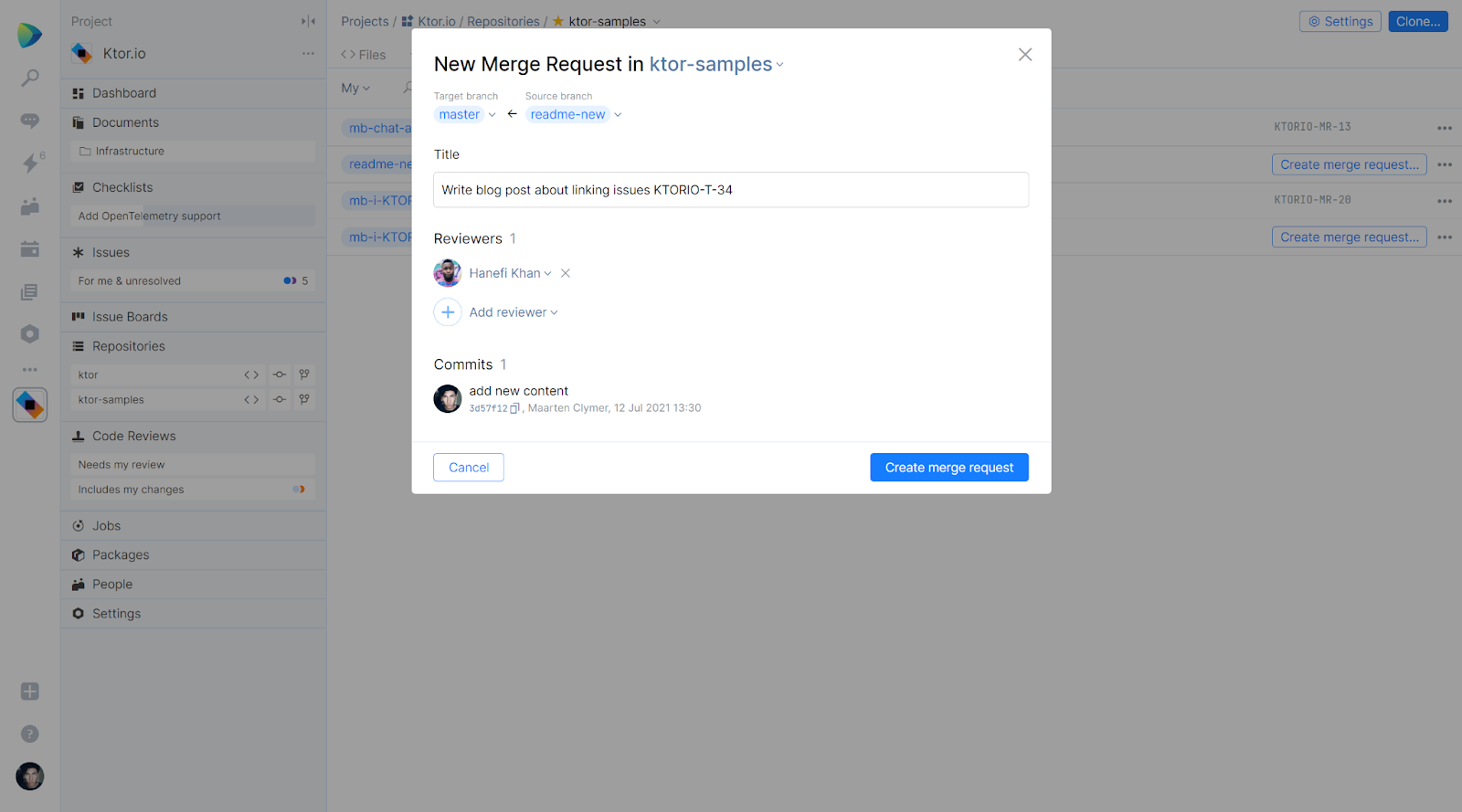This screenshot has width=1462, height=812.
Task: Click the merge request Title field
Action: (x=730, y=190)
